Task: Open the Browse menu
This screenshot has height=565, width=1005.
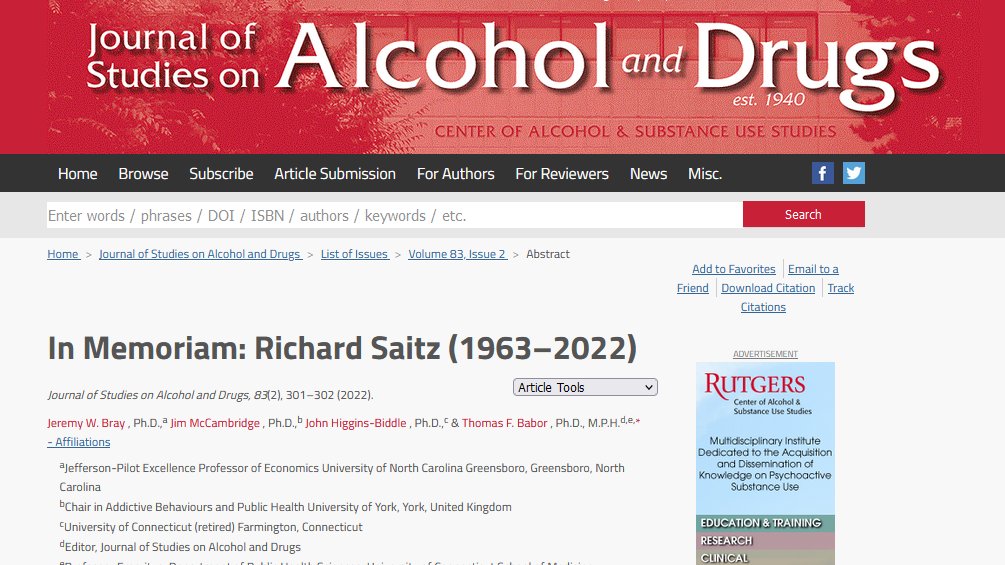Action: coord(143,174)
